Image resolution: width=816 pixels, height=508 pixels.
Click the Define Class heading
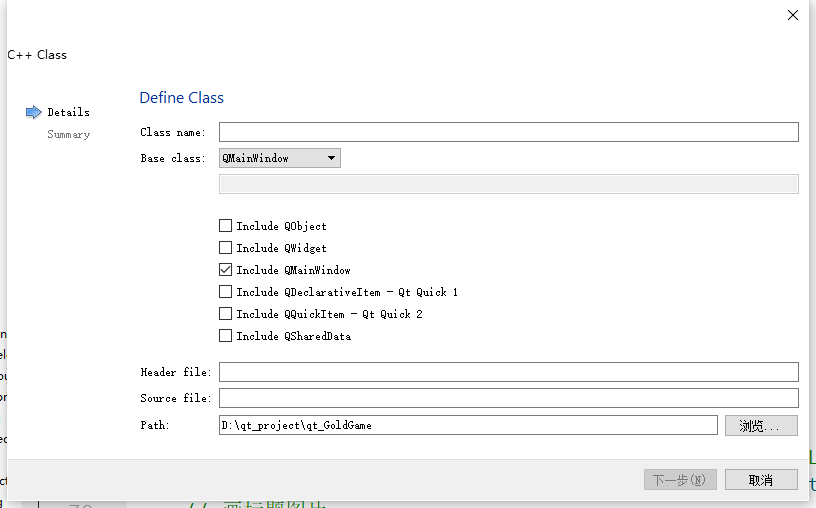point(182,98)
